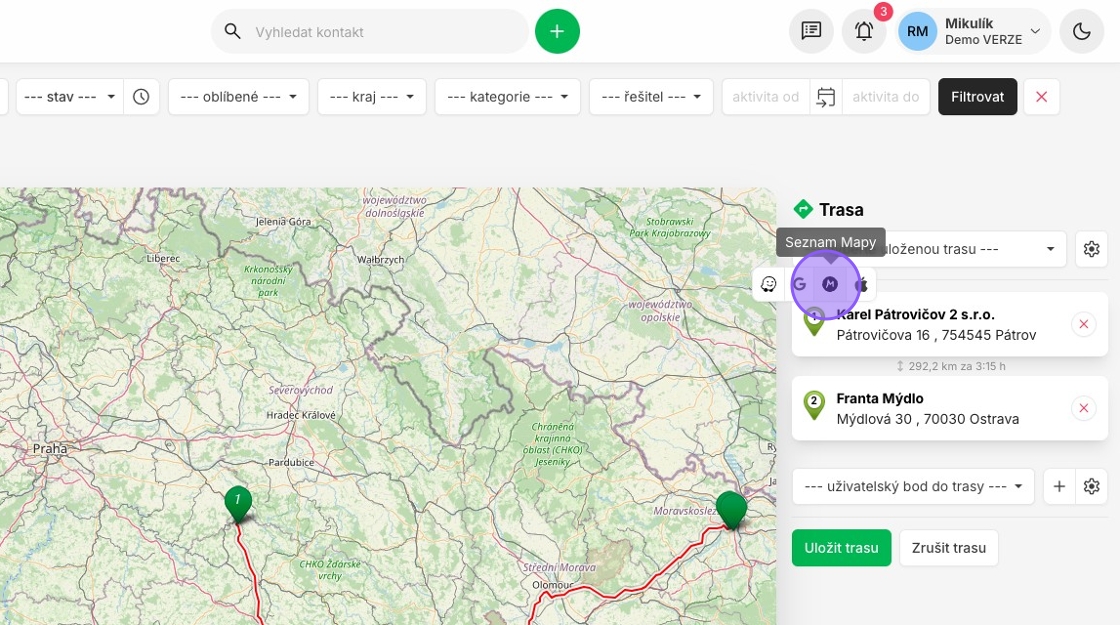Open route in Seznam Mapy
The width and height of the screenshot is (1120, 625).
click(828, 284)
